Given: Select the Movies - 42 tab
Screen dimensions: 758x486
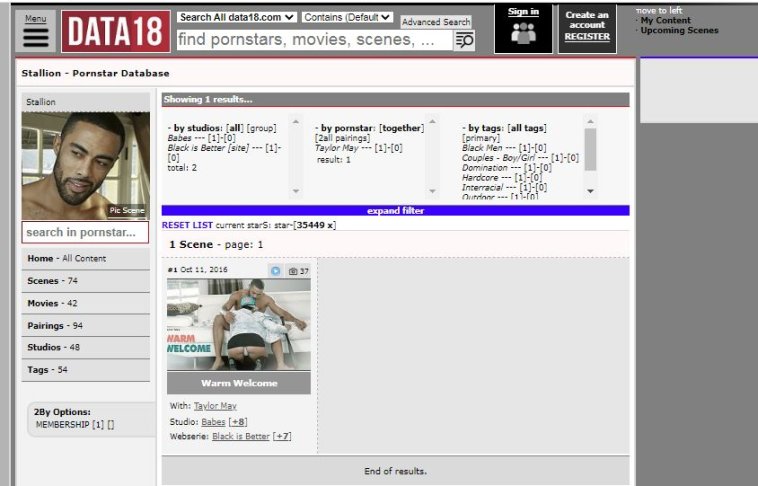Looking at the screenshot, I should pyautogui.click(x=86, y=303).
